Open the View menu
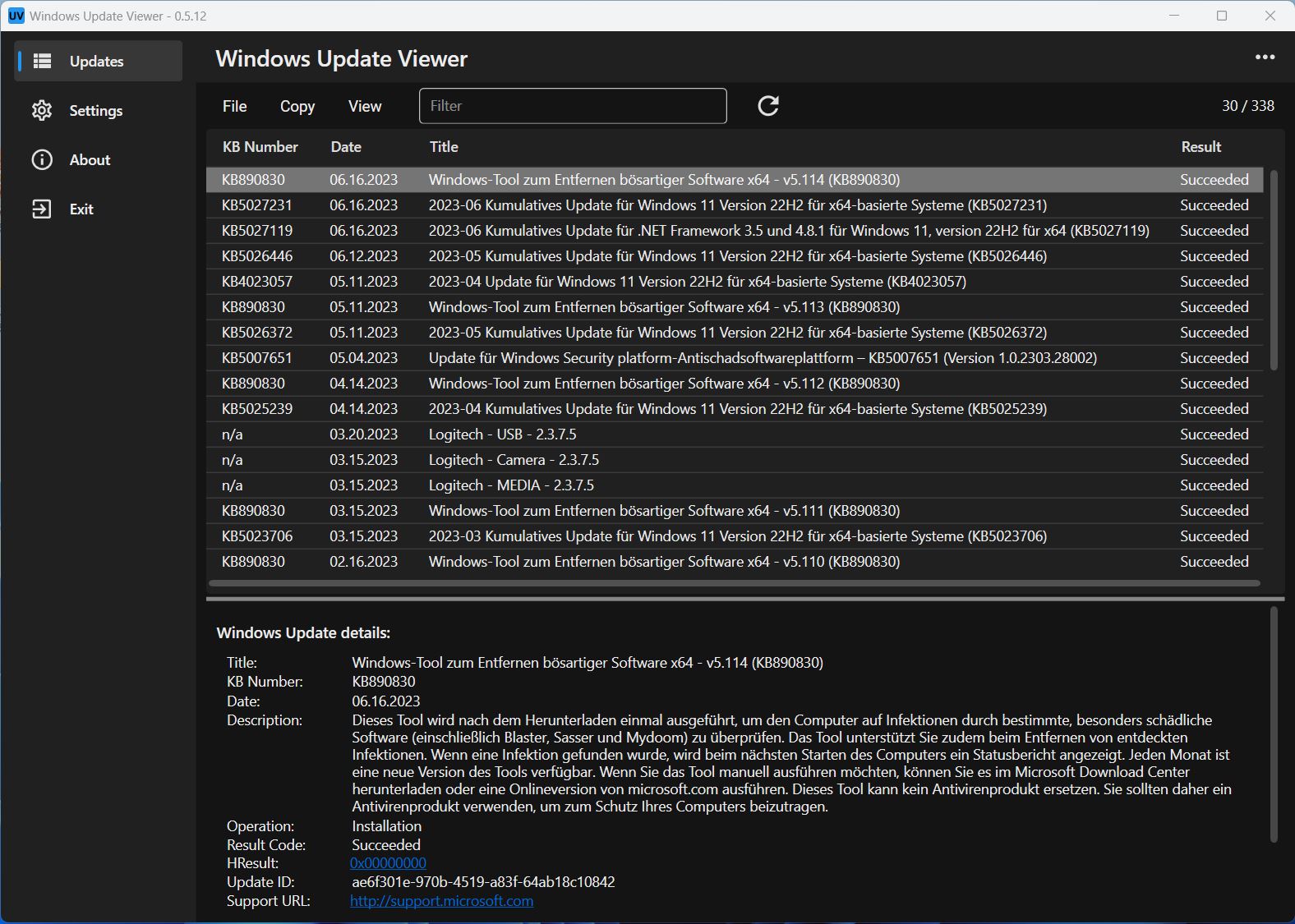The width and height of the screenshot is (1295, 924). pos(365,106)
